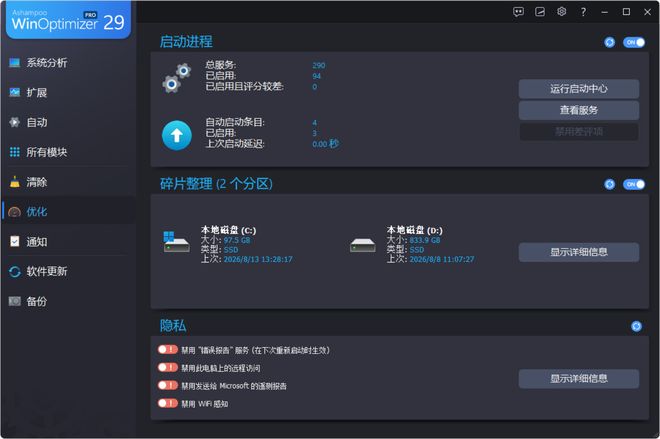The image size is (660, 439).
Task: Click the D: date 2026/8/8 11:07:27
Action: coord(442,259)
